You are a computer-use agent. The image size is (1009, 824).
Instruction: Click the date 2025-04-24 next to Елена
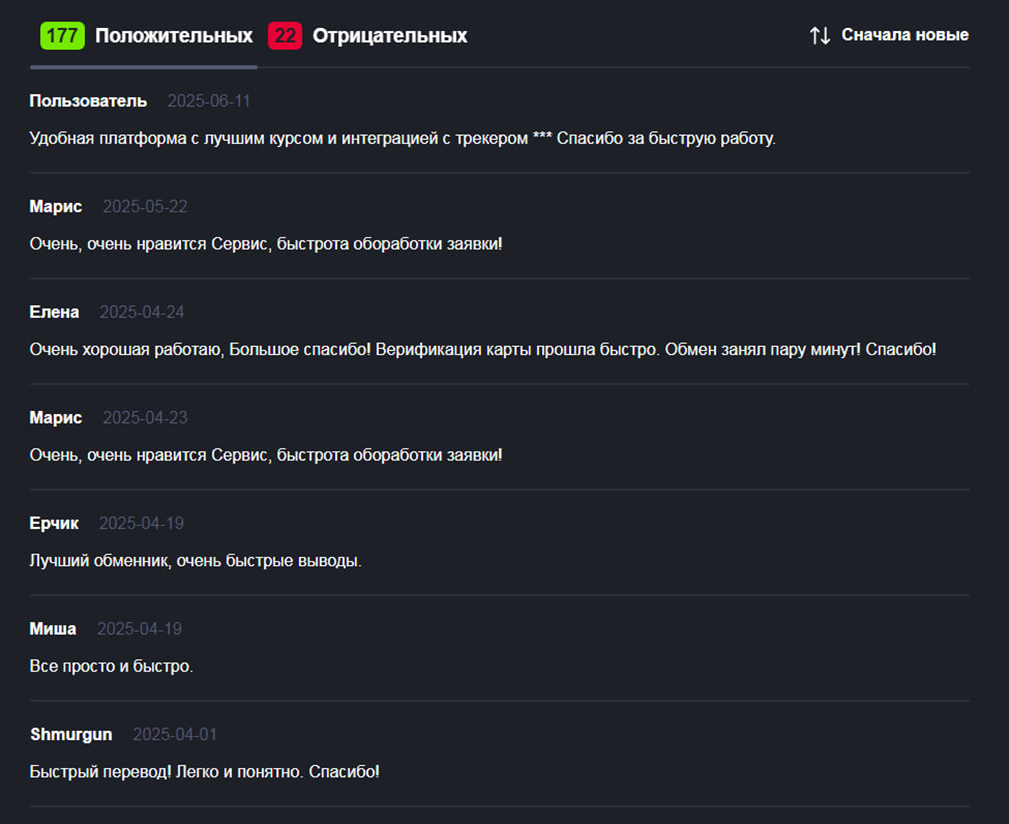[x=142, y=312]
